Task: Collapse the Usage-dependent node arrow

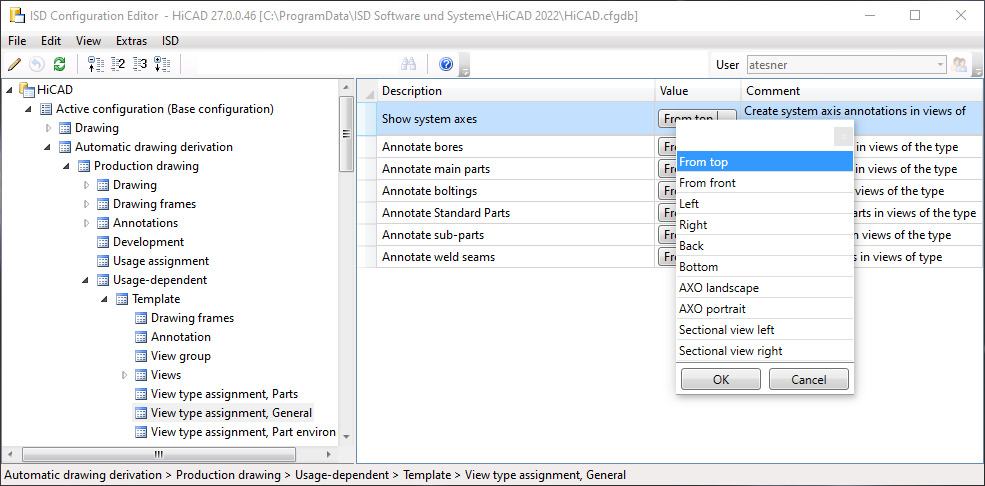Action: [85, 280]
